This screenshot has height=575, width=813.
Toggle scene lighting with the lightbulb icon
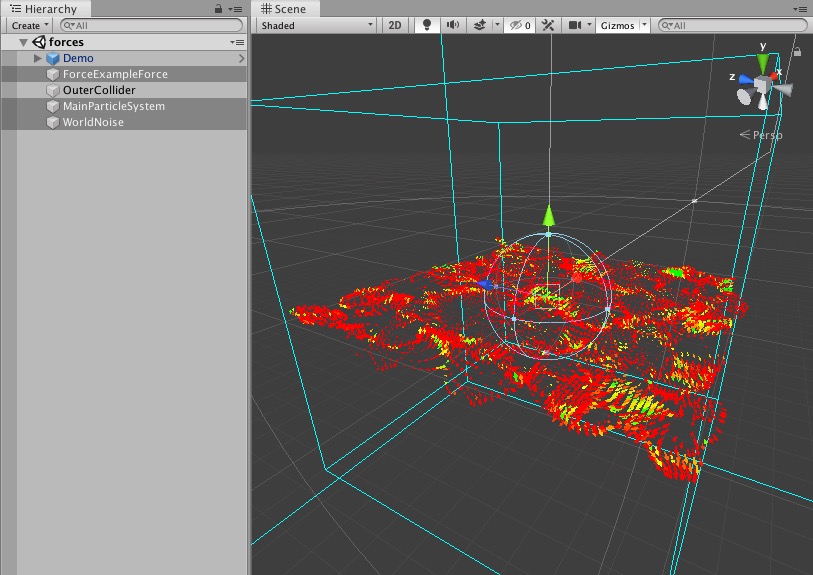click(x=427, y=25)
